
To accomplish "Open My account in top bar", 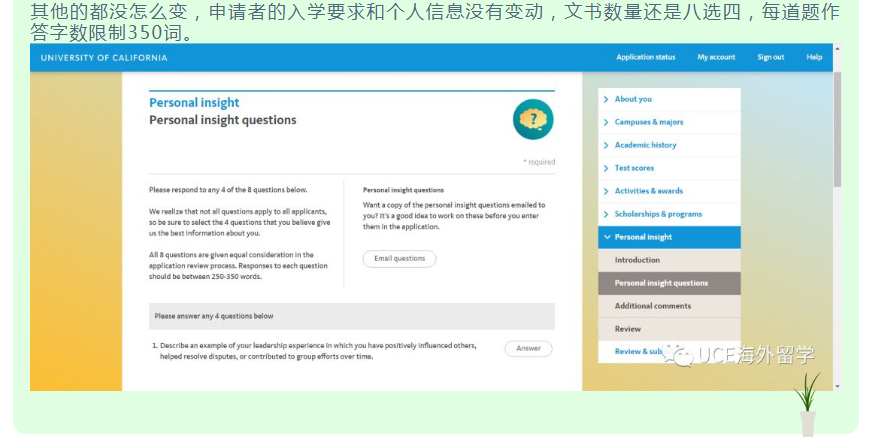I will [x=716, y=57].
